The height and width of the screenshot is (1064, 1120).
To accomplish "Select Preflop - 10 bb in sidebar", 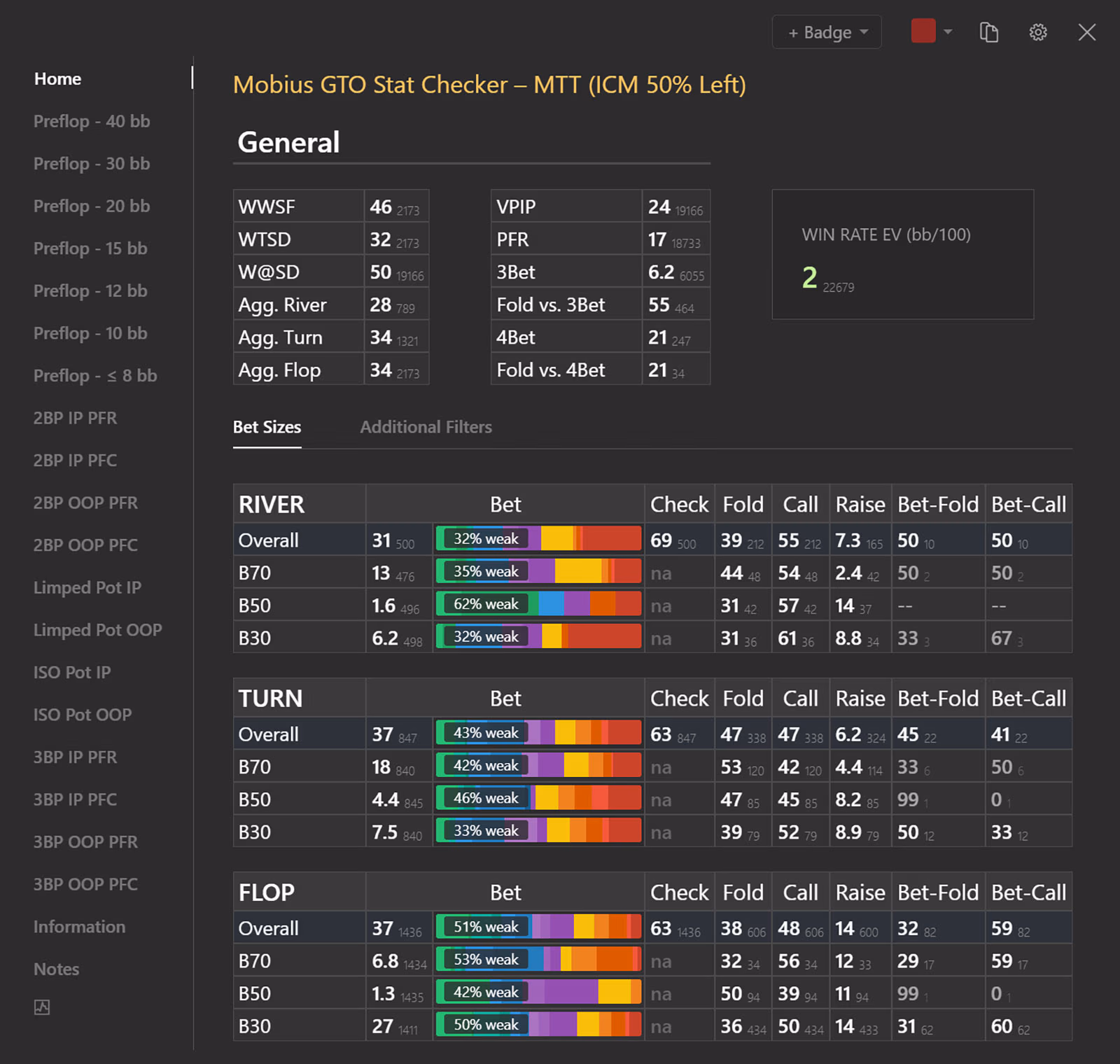I will tap(91, 333).
